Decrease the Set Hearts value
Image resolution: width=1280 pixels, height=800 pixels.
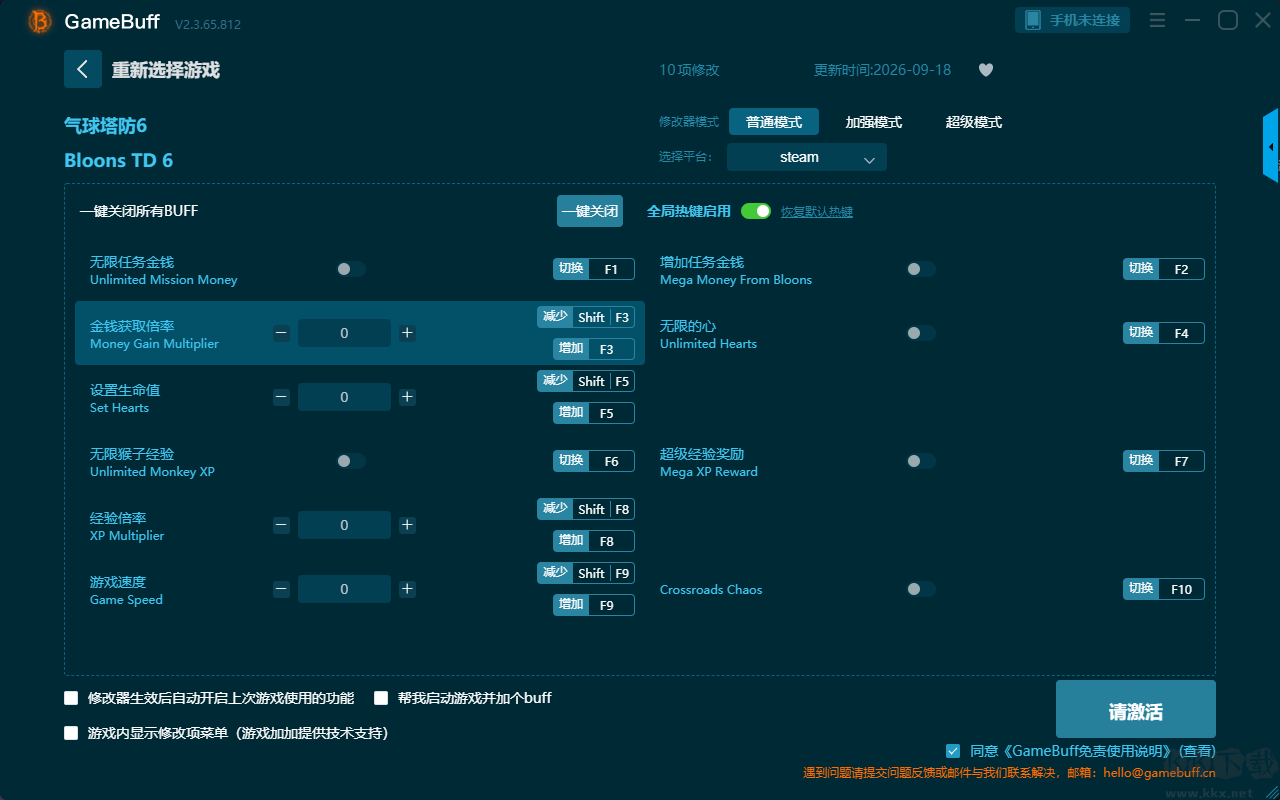coord(281,397)
